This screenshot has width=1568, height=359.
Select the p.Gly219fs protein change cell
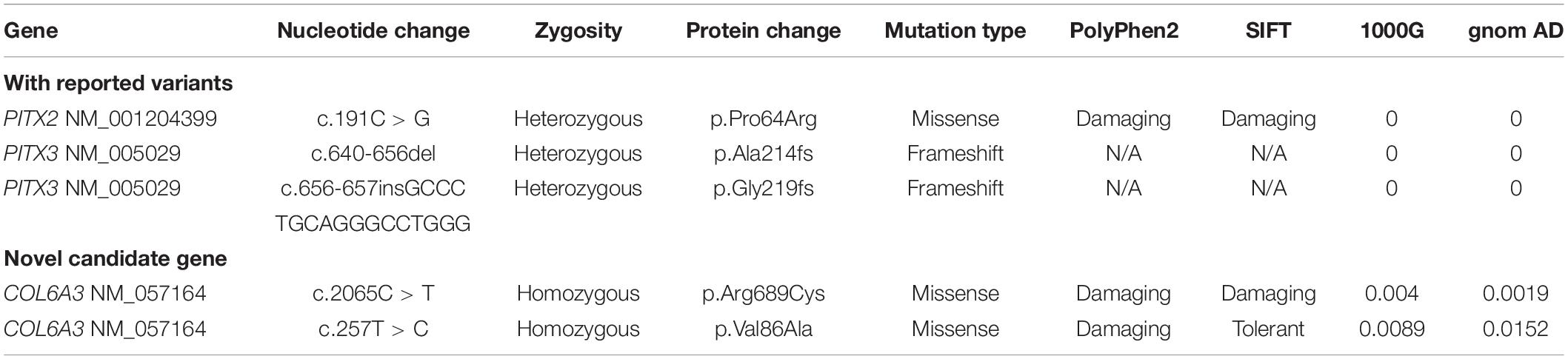point(764,189)
